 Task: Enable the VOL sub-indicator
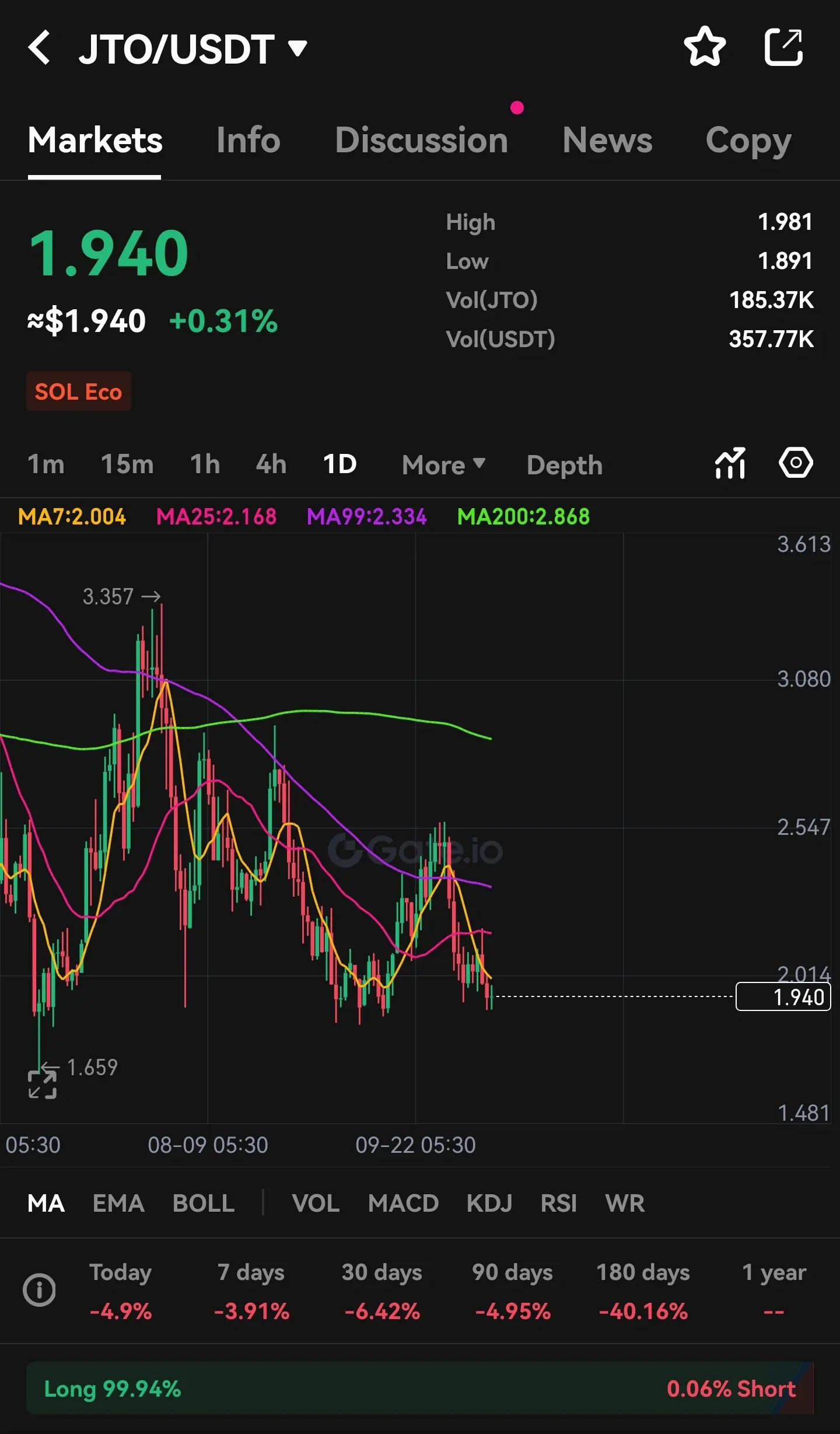click(316, 1204)
